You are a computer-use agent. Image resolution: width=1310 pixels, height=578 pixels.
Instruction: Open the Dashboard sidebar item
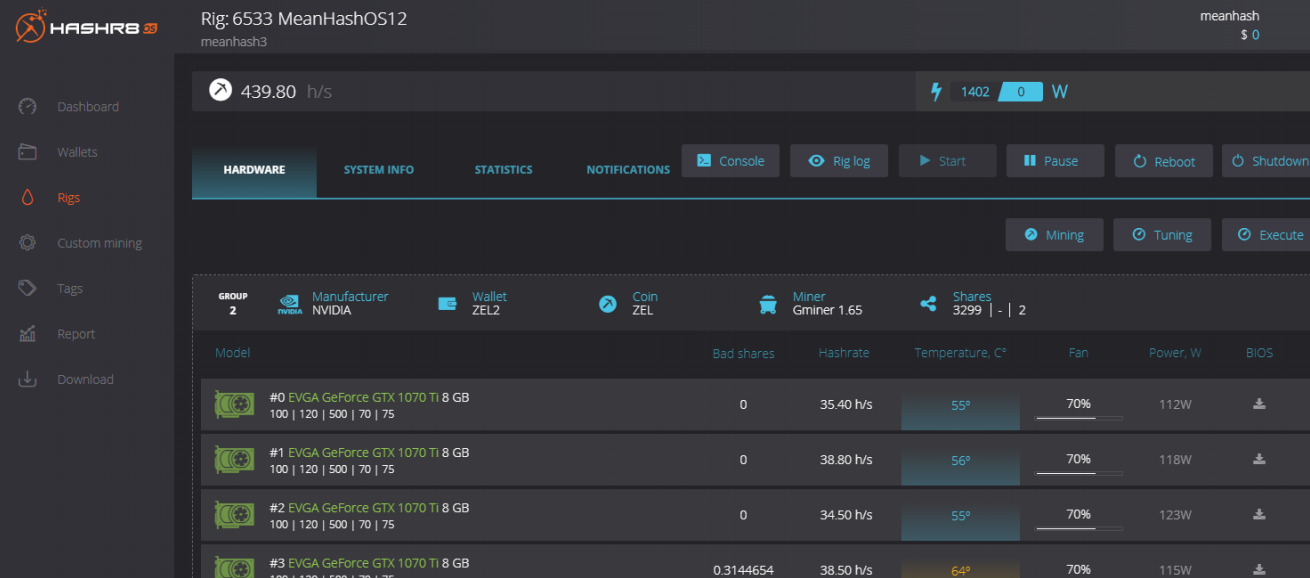point(88,107)
